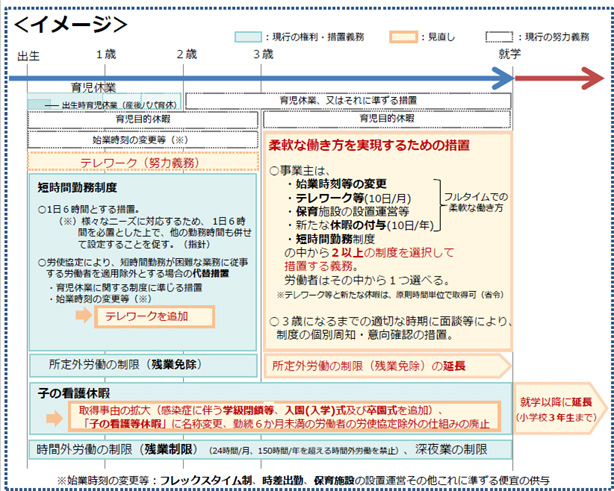614x491 pixels.
Task: Click the 代替措置 bold text
Action: pyautogui.click(x=211, y=273)
